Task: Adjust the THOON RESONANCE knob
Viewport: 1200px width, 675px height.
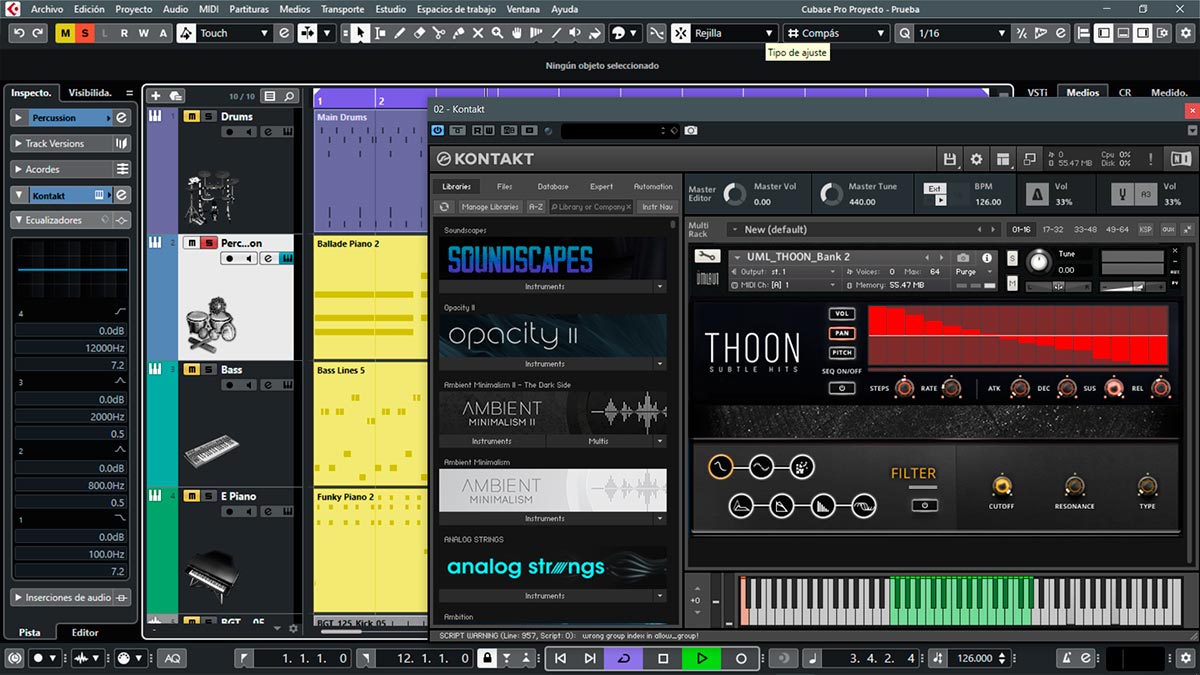Action: (1074, 486)
